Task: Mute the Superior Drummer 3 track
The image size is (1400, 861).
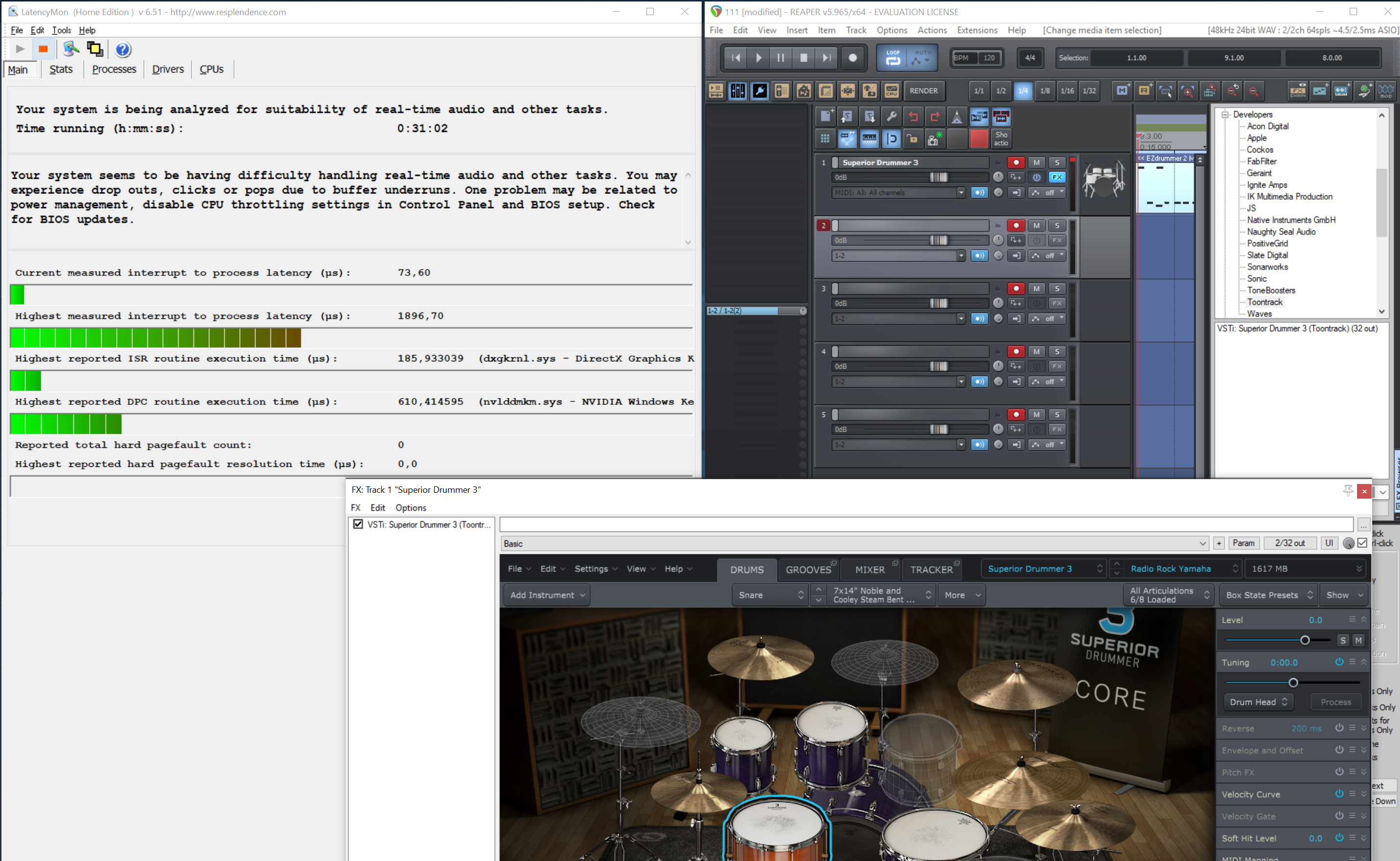Action: point(1036,162)
